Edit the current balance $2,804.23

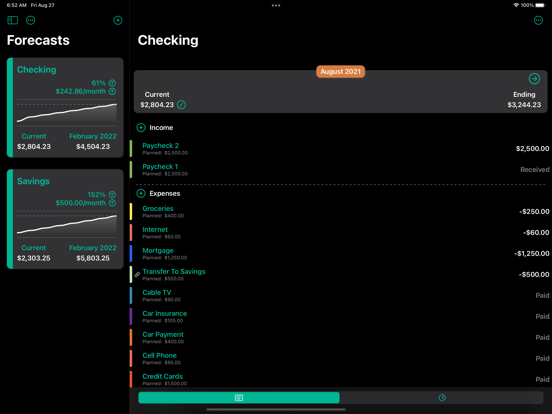point(181,105)
